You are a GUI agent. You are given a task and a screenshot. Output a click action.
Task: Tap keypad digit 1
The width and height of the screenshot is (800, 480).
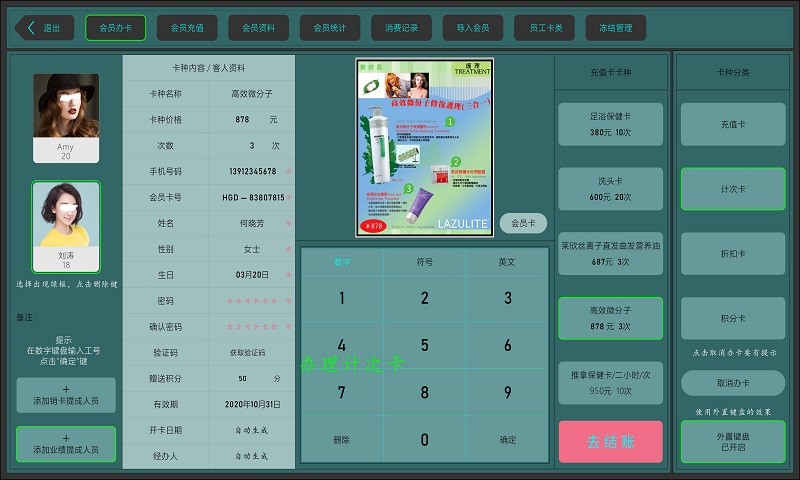tap(342, 298)
